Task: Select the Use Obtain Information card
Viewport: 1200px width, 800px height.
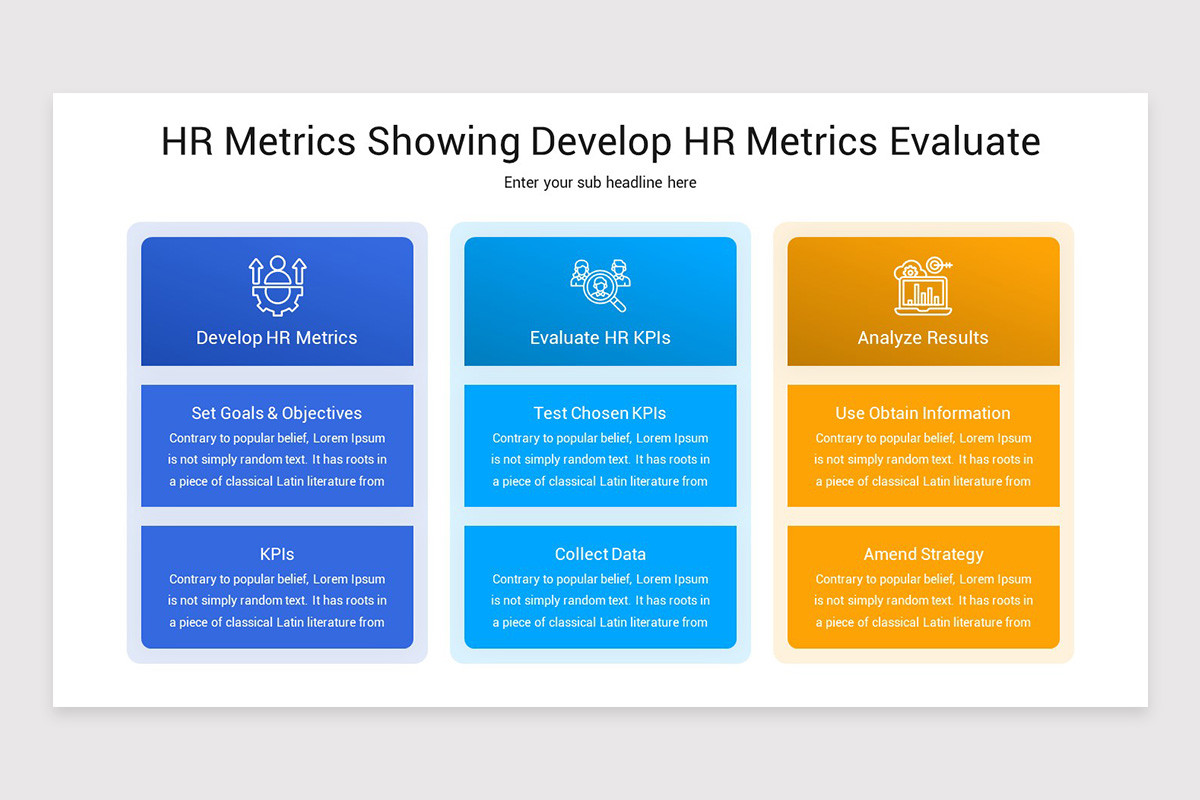Action: [x=922, y=446]
